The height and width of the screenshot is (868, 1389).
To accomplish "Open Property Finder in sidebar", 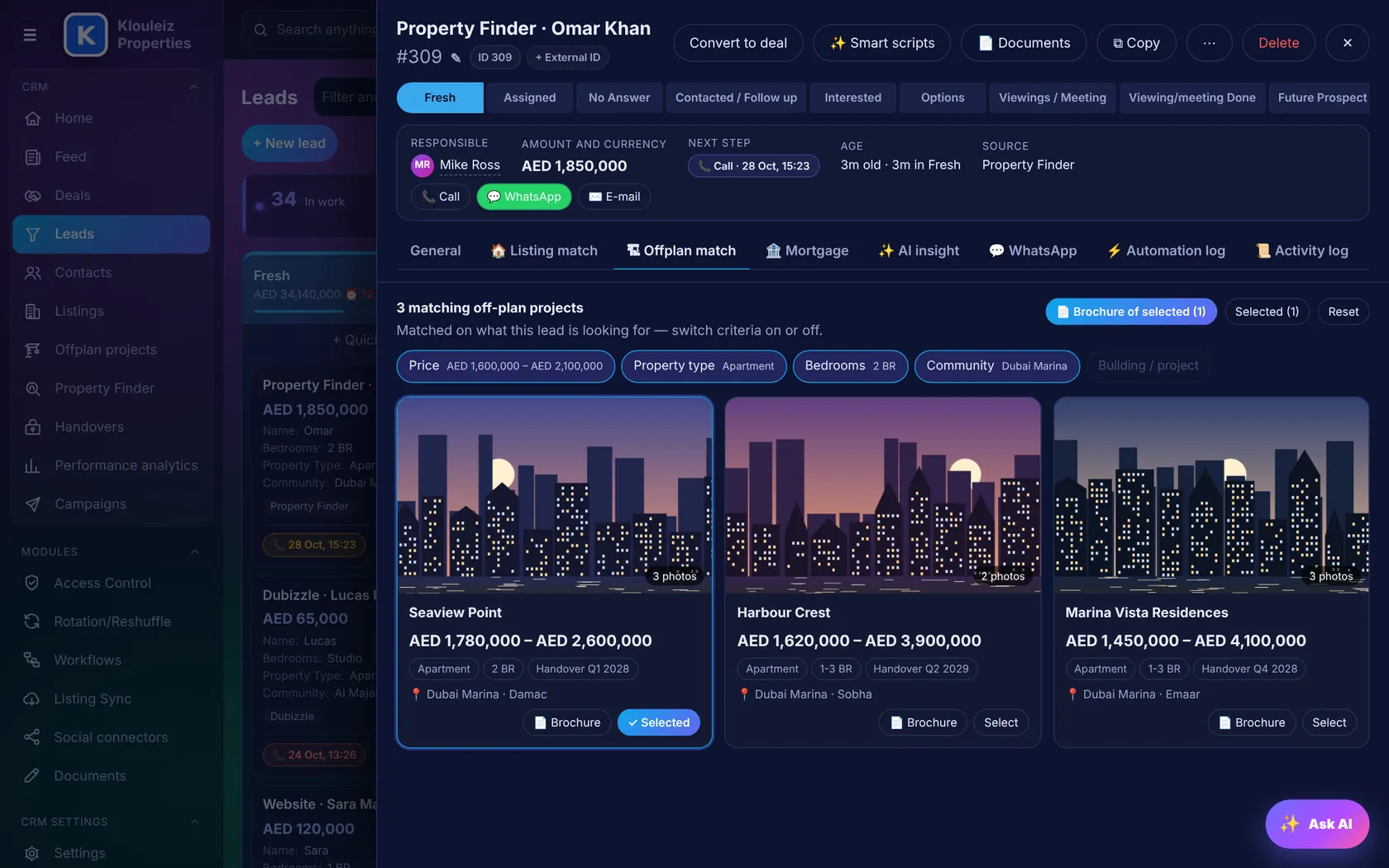I will (111, 389).
